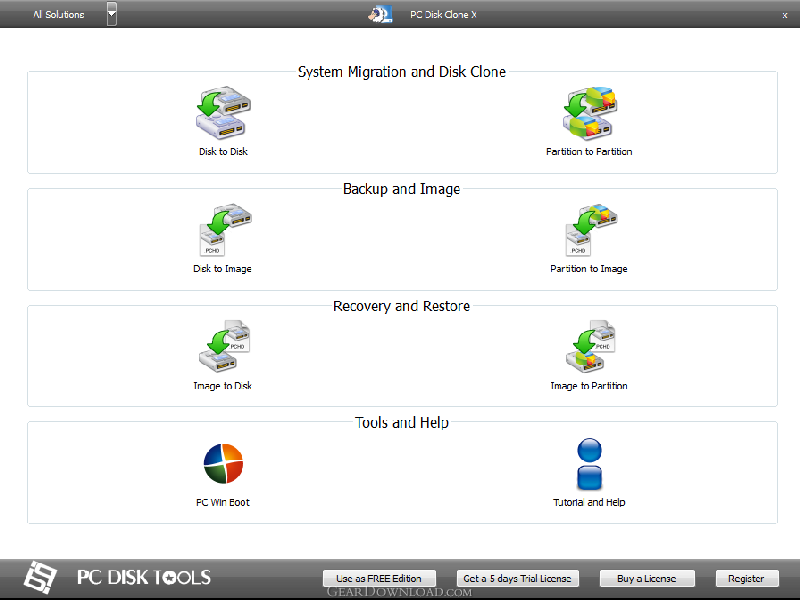The image size is (800, 600).
Task: Click the Tutorial and Help label
Action: pos(589,503)
